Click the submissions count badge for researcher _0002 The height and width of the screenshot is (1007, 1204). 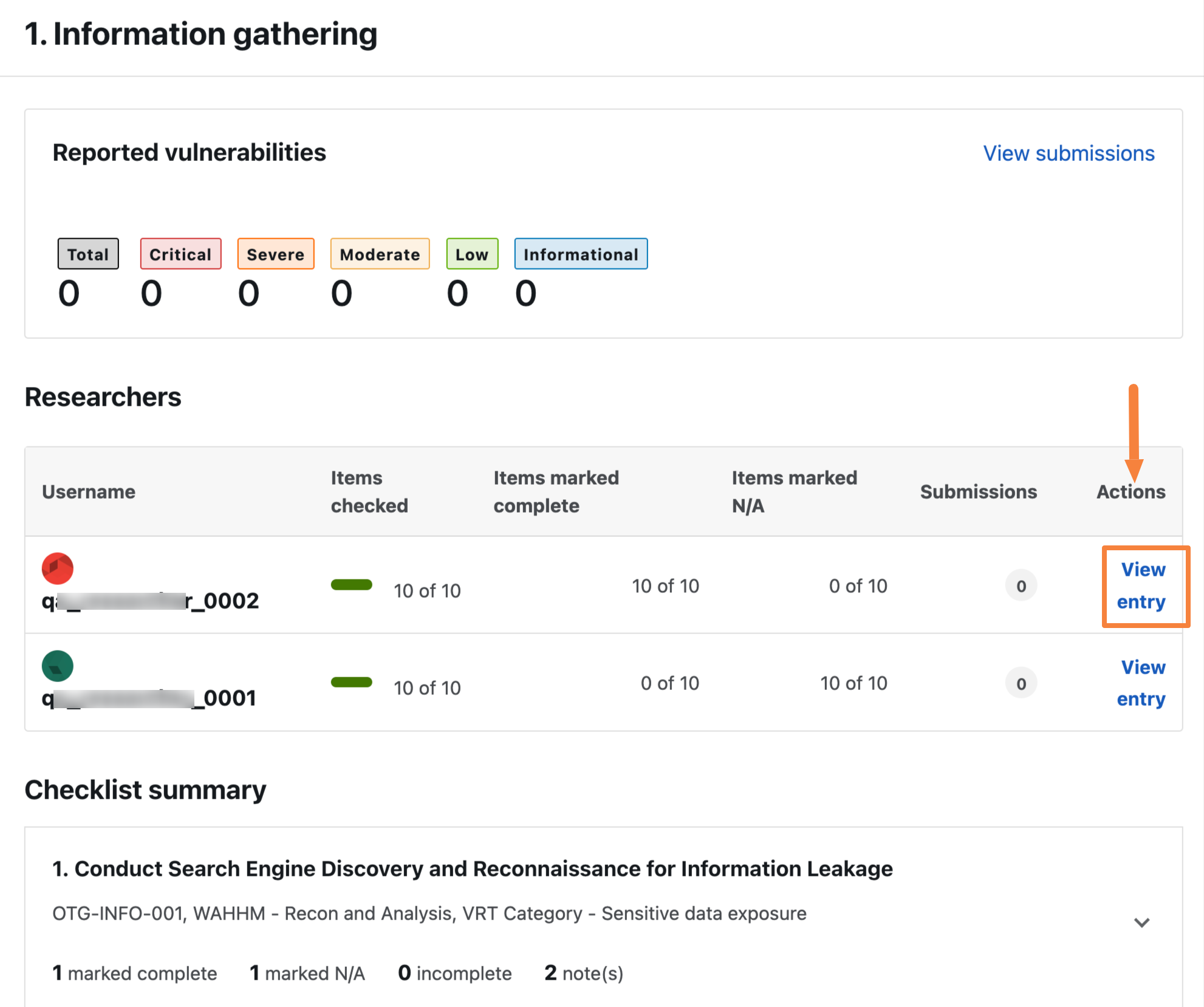point(1021,585)
